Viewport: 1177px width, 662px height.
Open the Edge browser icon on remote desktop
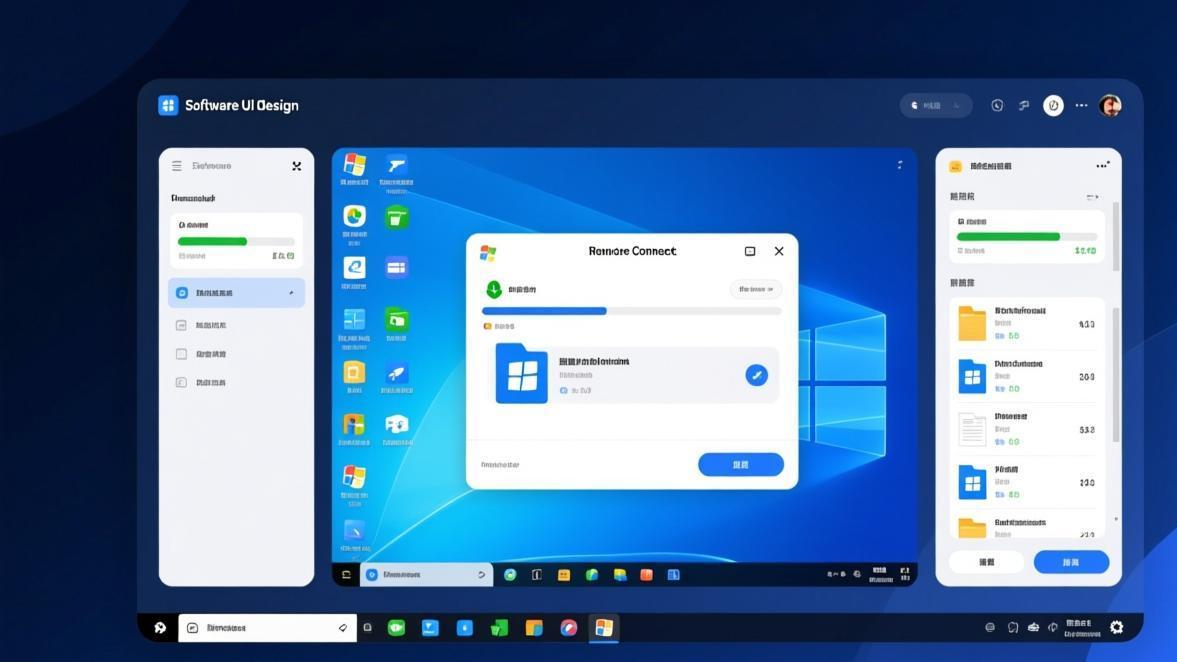point(354,268)
